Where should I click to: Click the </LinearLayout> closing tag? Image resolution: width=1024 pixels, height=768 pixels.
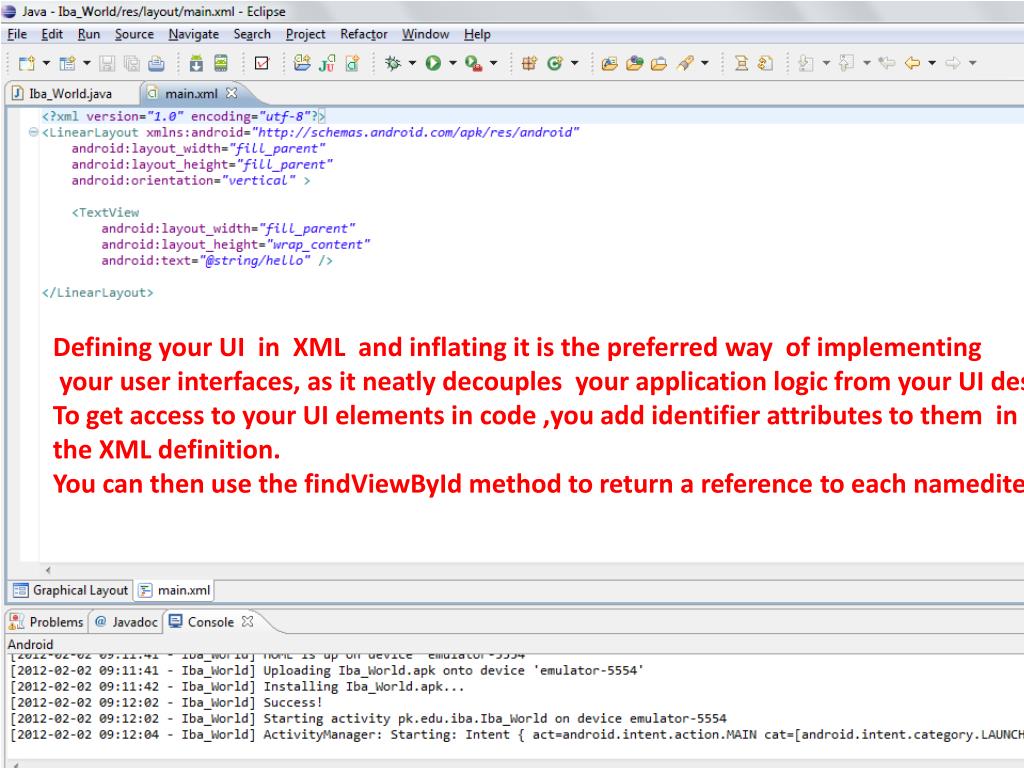coord(97,293)
